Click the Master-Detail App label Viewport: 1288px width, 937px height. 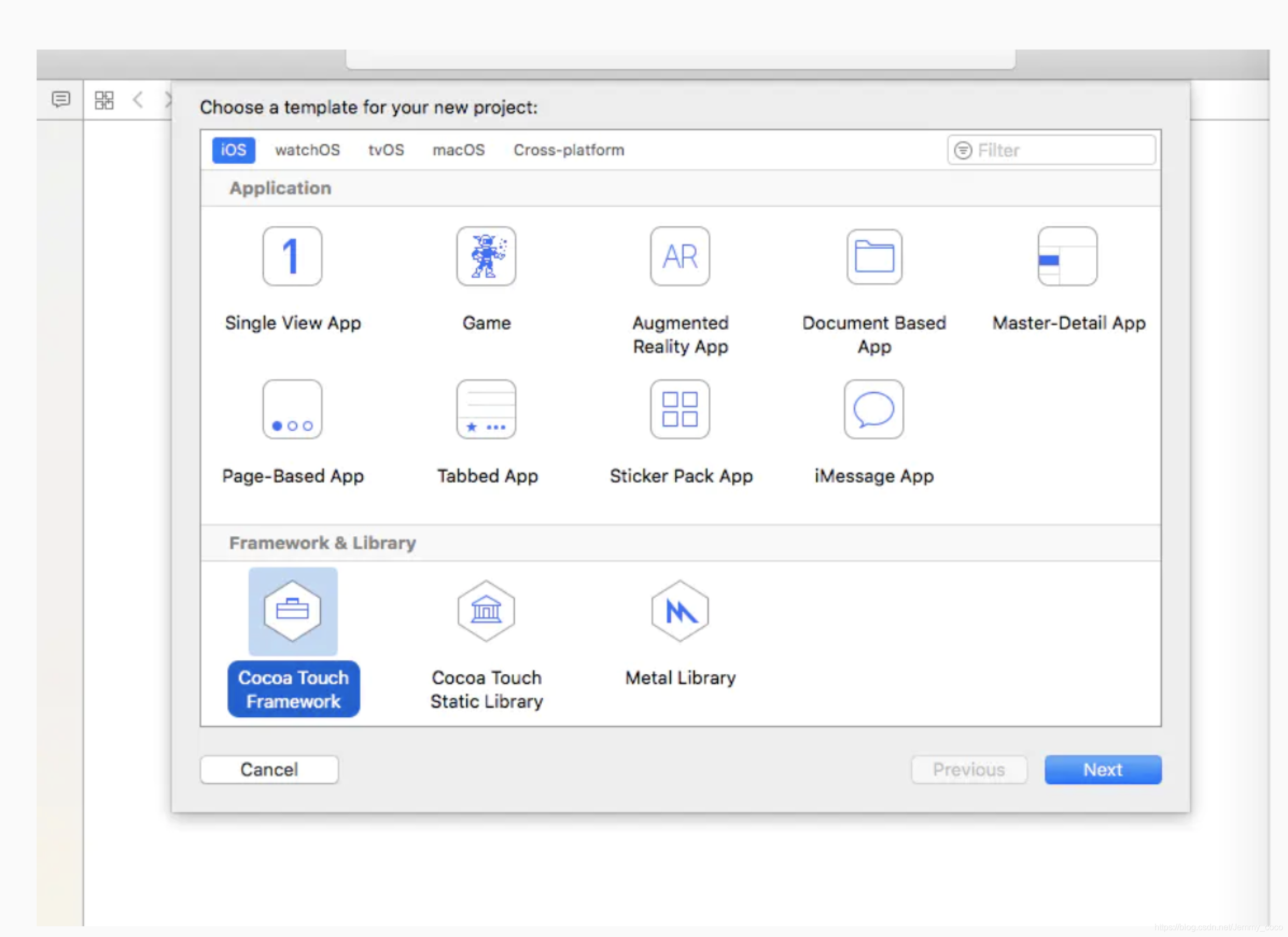(1069, 323)
